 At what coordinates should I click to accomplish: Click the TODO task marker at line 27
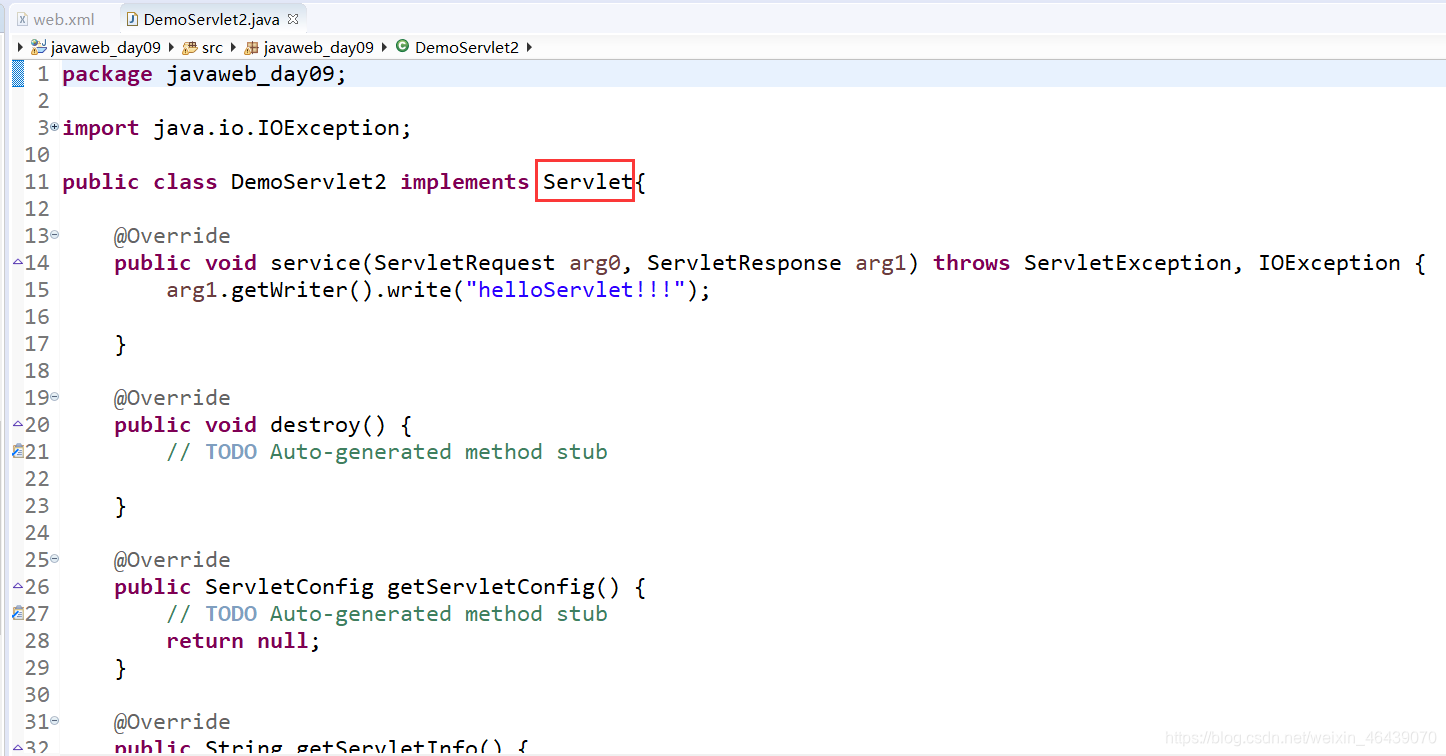[18, 613]
